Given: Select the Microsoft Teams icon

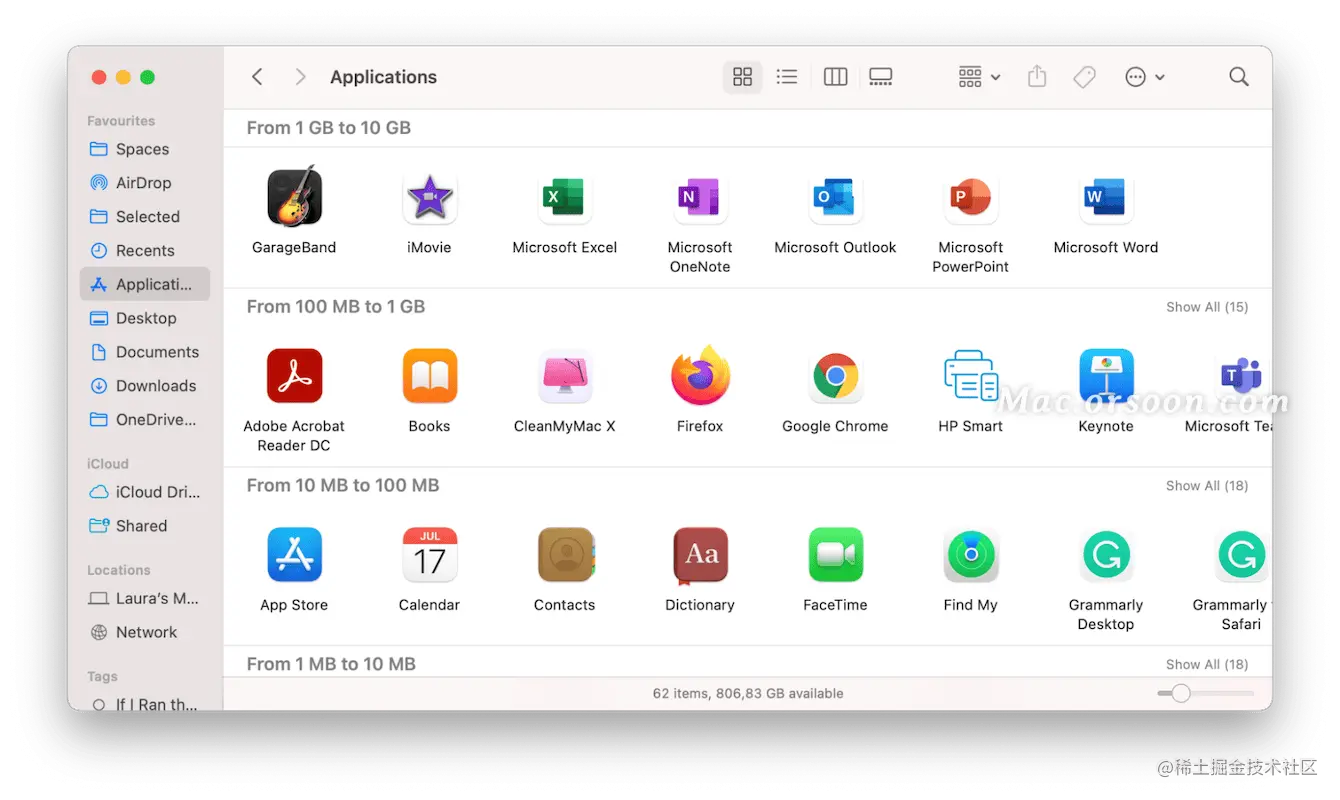Looking at the screenshot, I should click(x=1241, y=376).
